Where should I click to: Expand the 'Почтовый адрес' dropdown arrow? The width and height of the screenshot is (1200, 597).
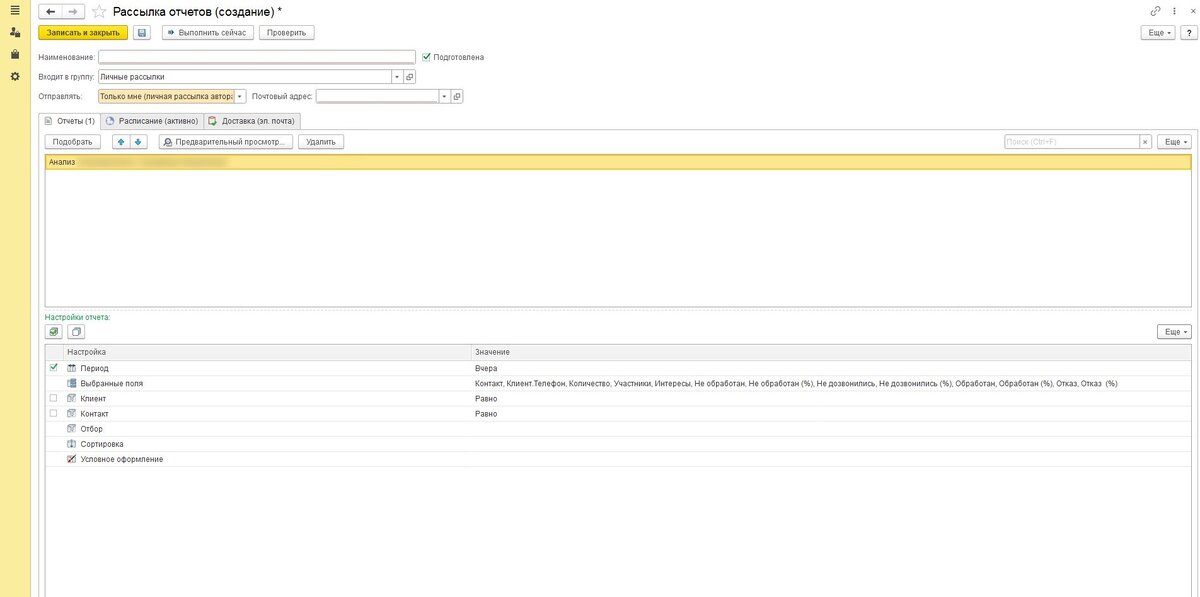tap(445, 97)
